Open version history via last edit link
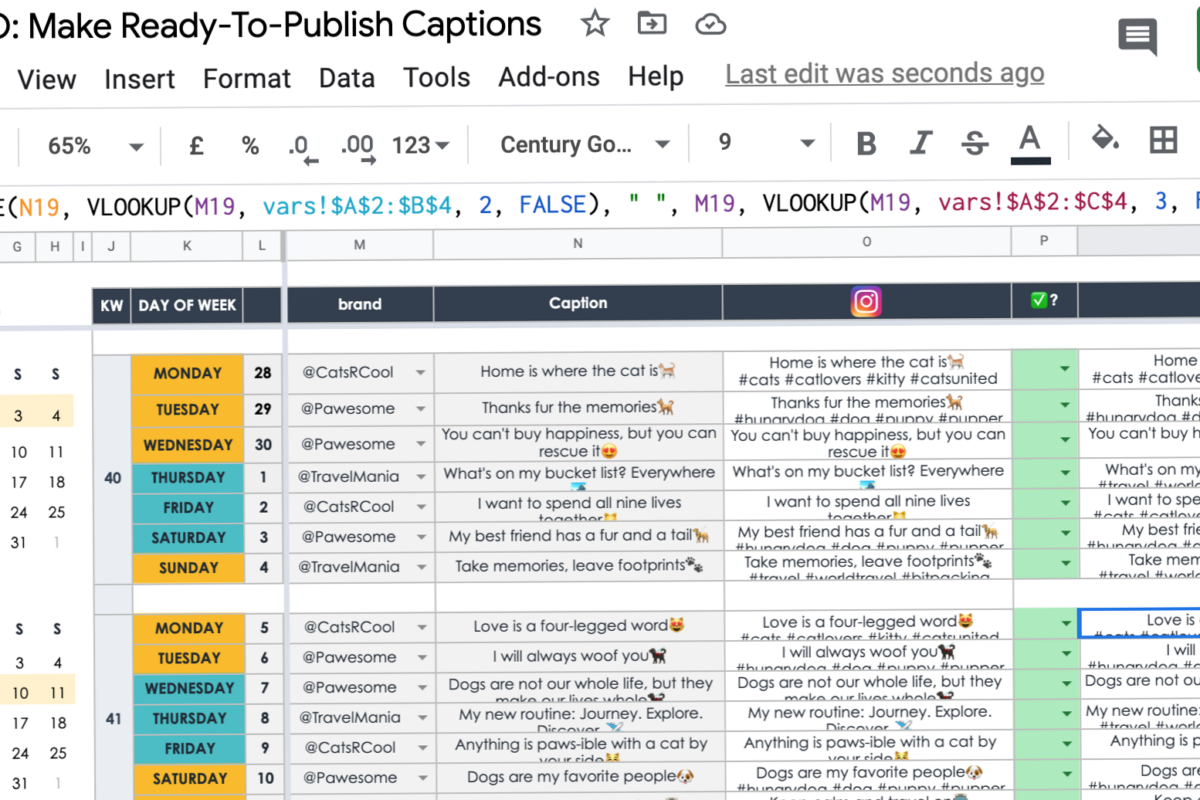 (x=884, y=73)
